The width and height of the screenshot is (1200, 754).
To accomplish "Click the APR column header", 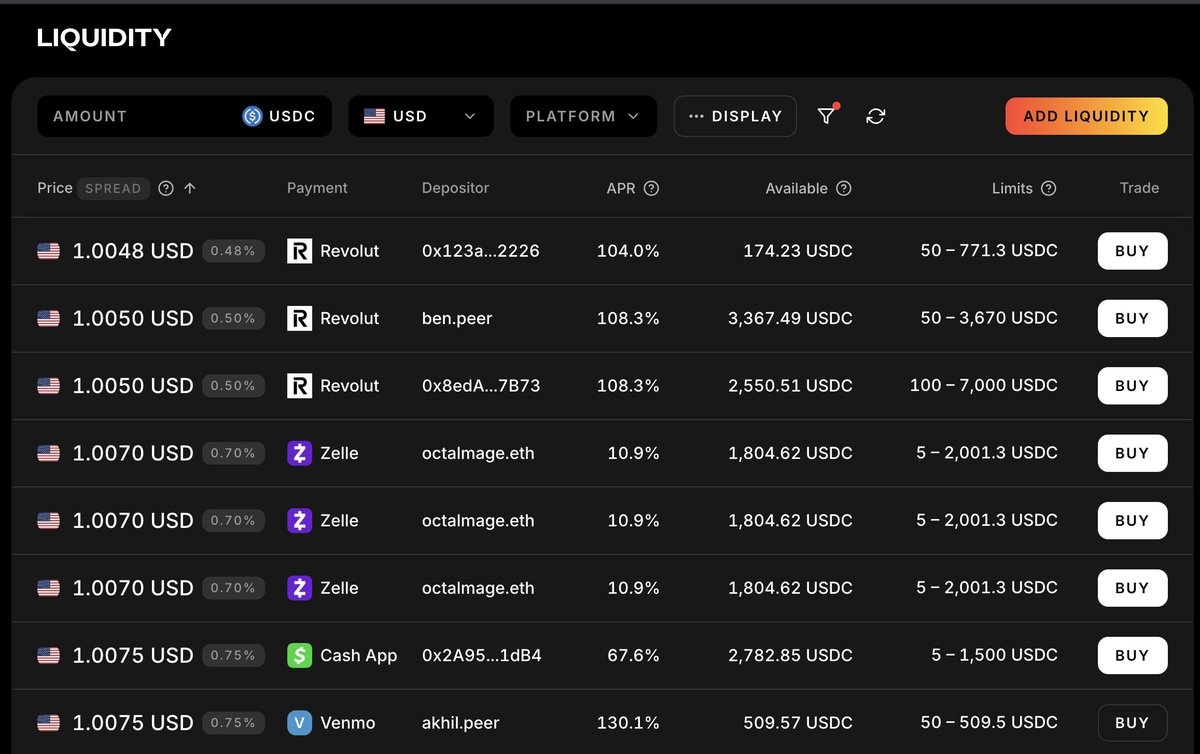I will (x=621, y=188).
